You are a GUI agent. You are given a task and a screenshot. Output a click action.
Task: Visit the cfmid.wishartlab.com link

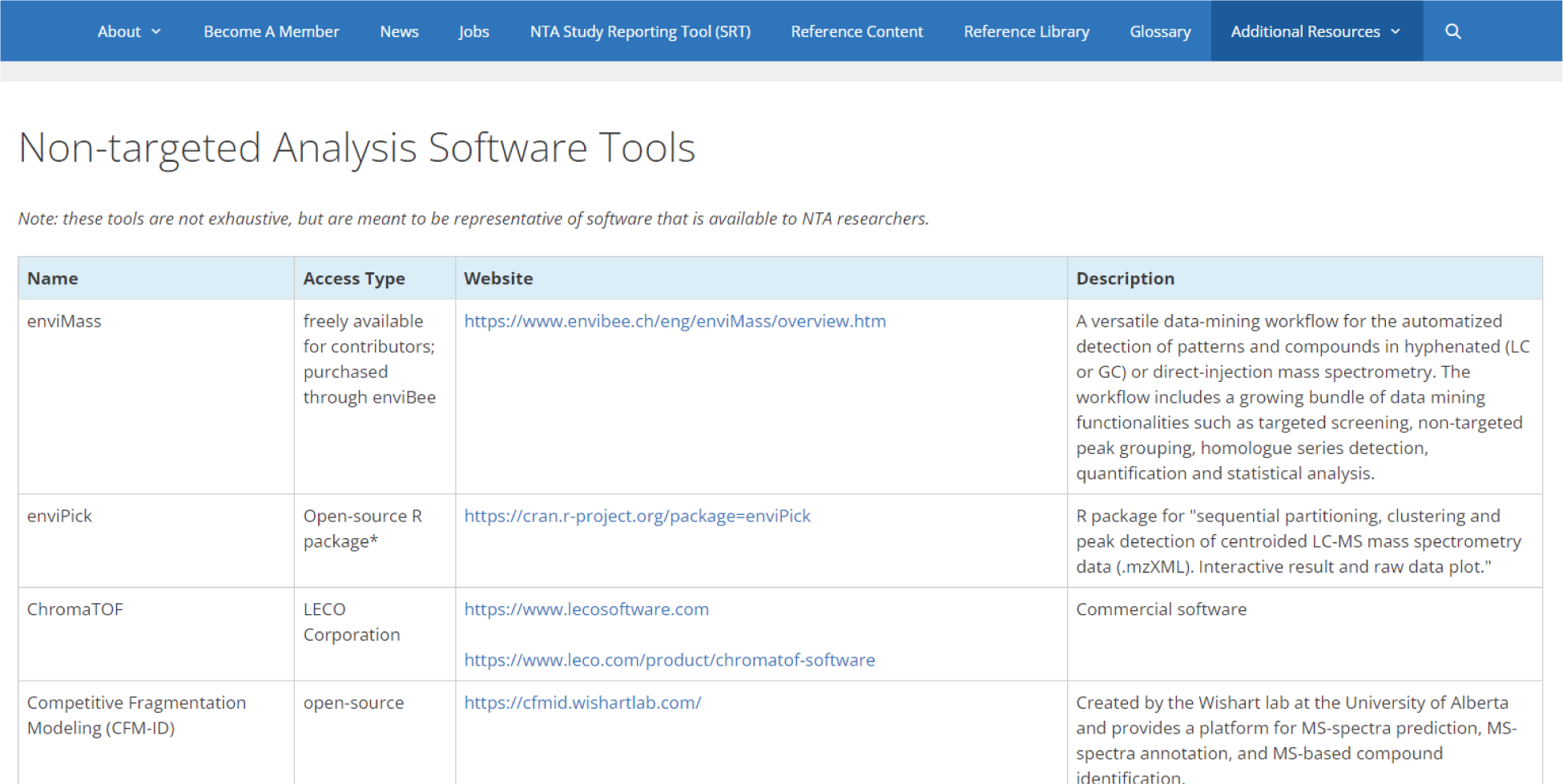tap(582, 702)
